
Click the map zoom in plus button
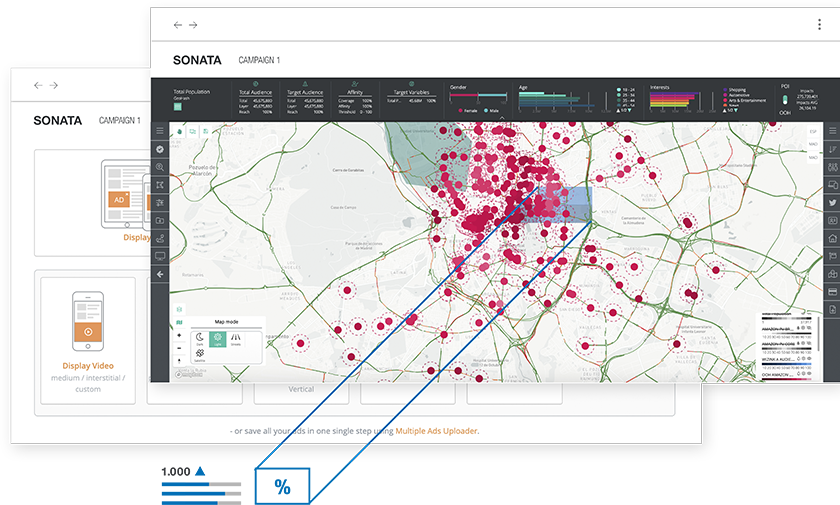178,337
